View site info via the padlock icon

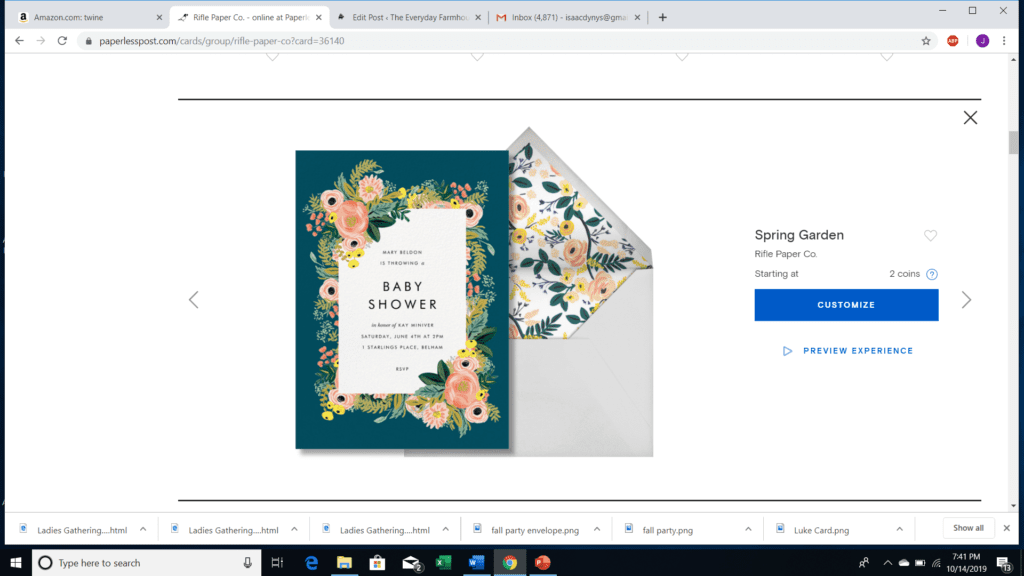pos(89,40)
